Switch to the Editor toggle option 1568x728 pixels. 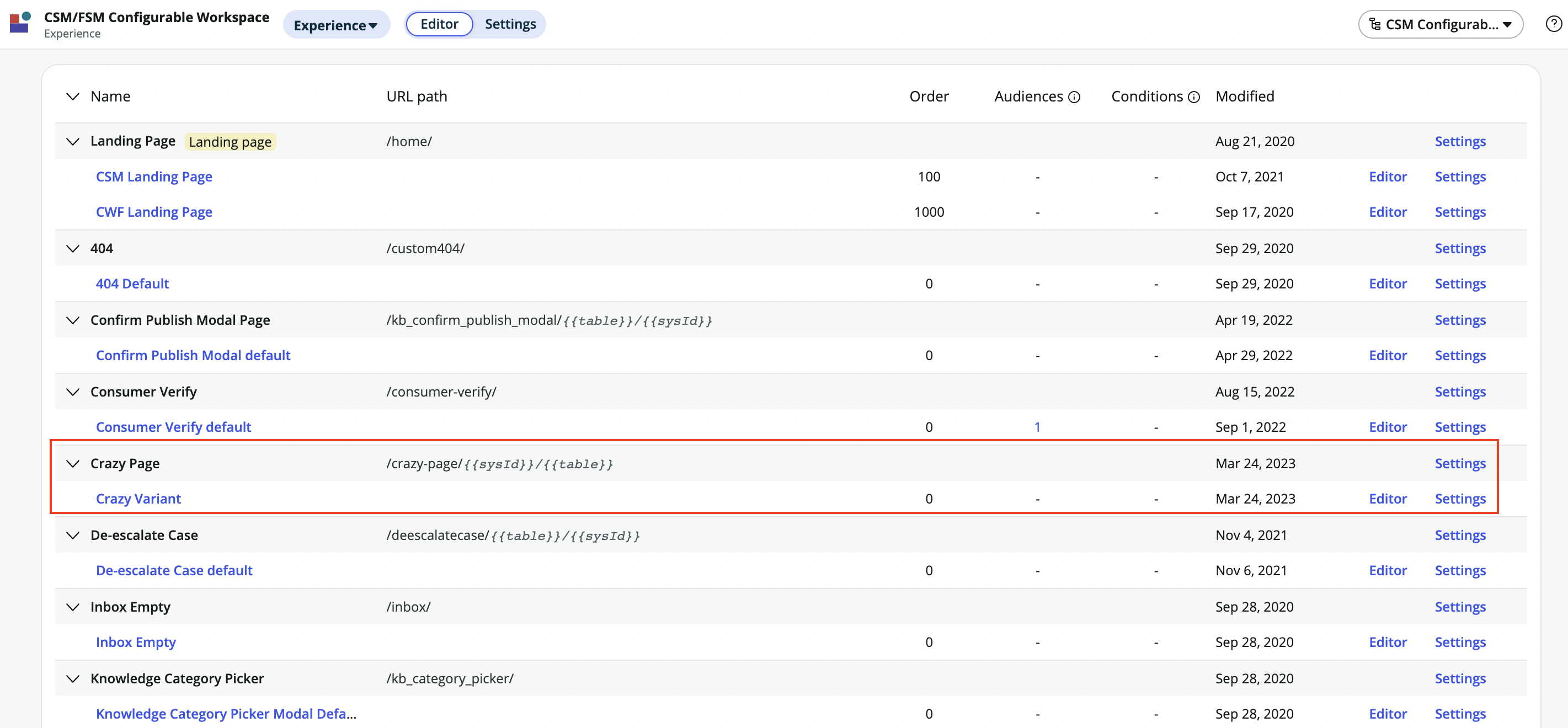point(439,24)
